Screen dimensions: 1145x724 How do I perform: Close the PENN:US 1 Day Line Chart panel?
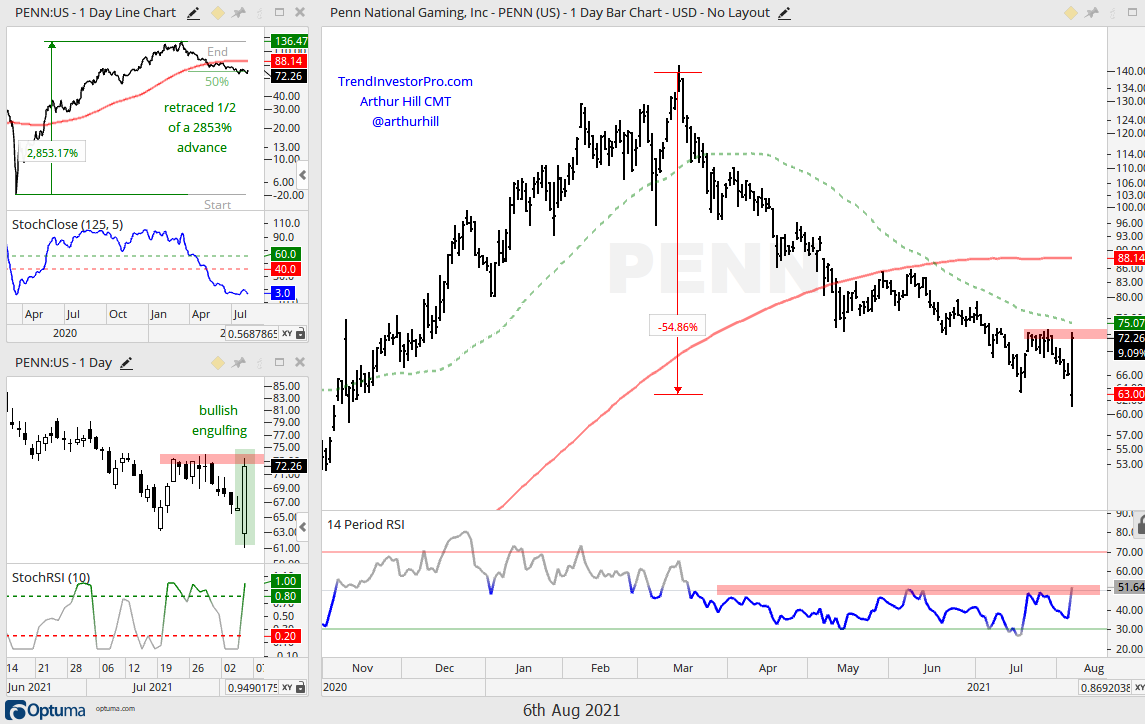(x=299, y=12)
